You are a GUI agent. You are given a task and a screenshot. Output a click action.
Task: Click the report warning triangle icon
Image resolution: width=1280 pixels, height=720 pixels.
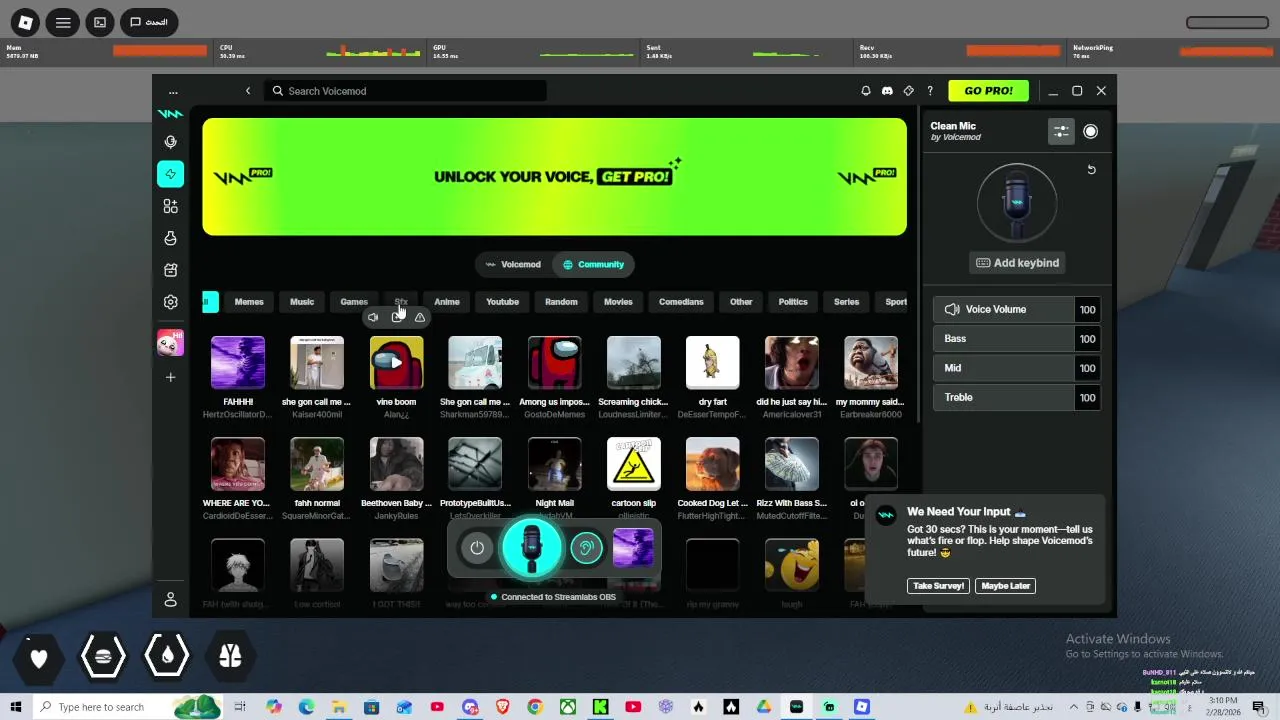click(x=420, y=317)
